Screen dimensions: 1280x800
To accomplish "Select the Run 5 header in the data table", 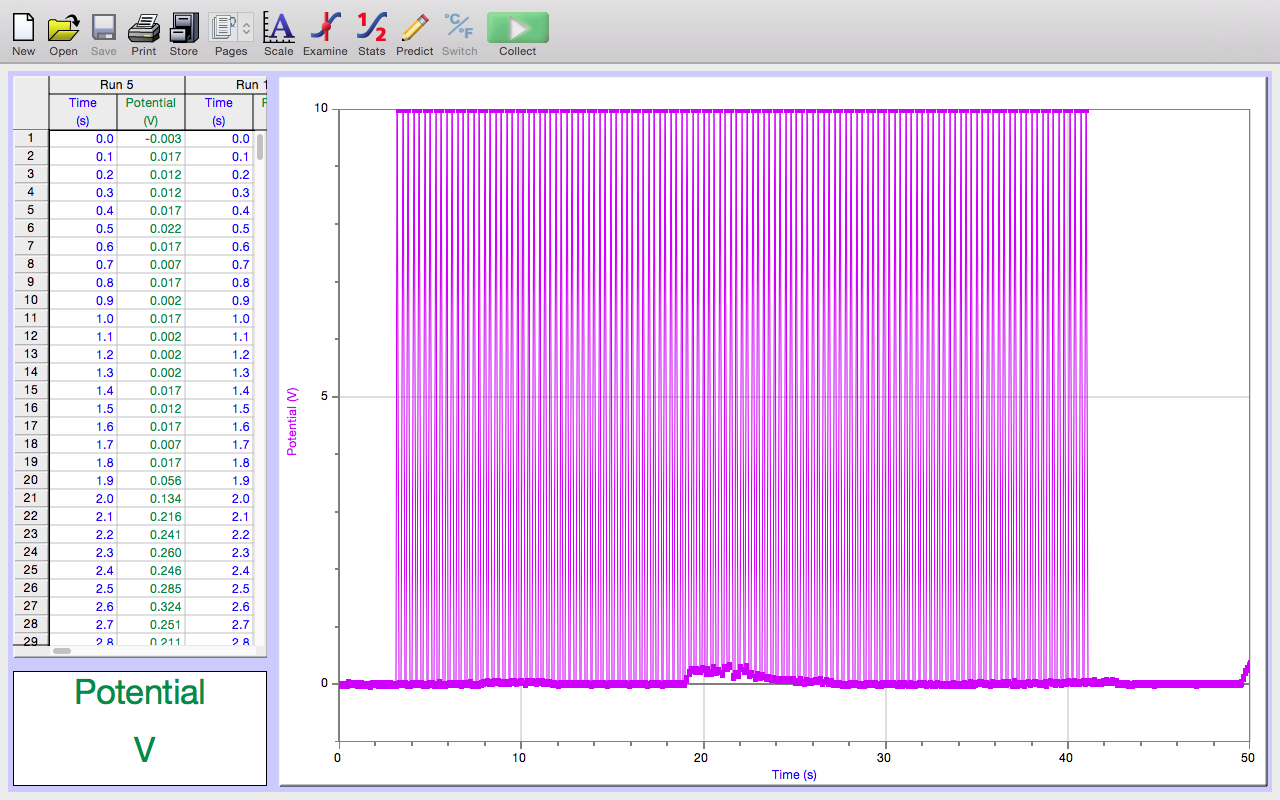I will point(116,85).
